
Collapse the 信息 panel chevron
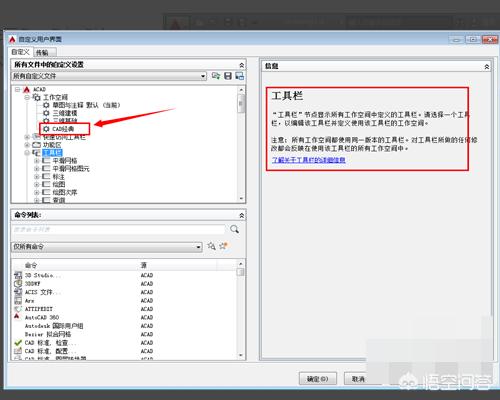pyautogui.click(x=487, y=67)
